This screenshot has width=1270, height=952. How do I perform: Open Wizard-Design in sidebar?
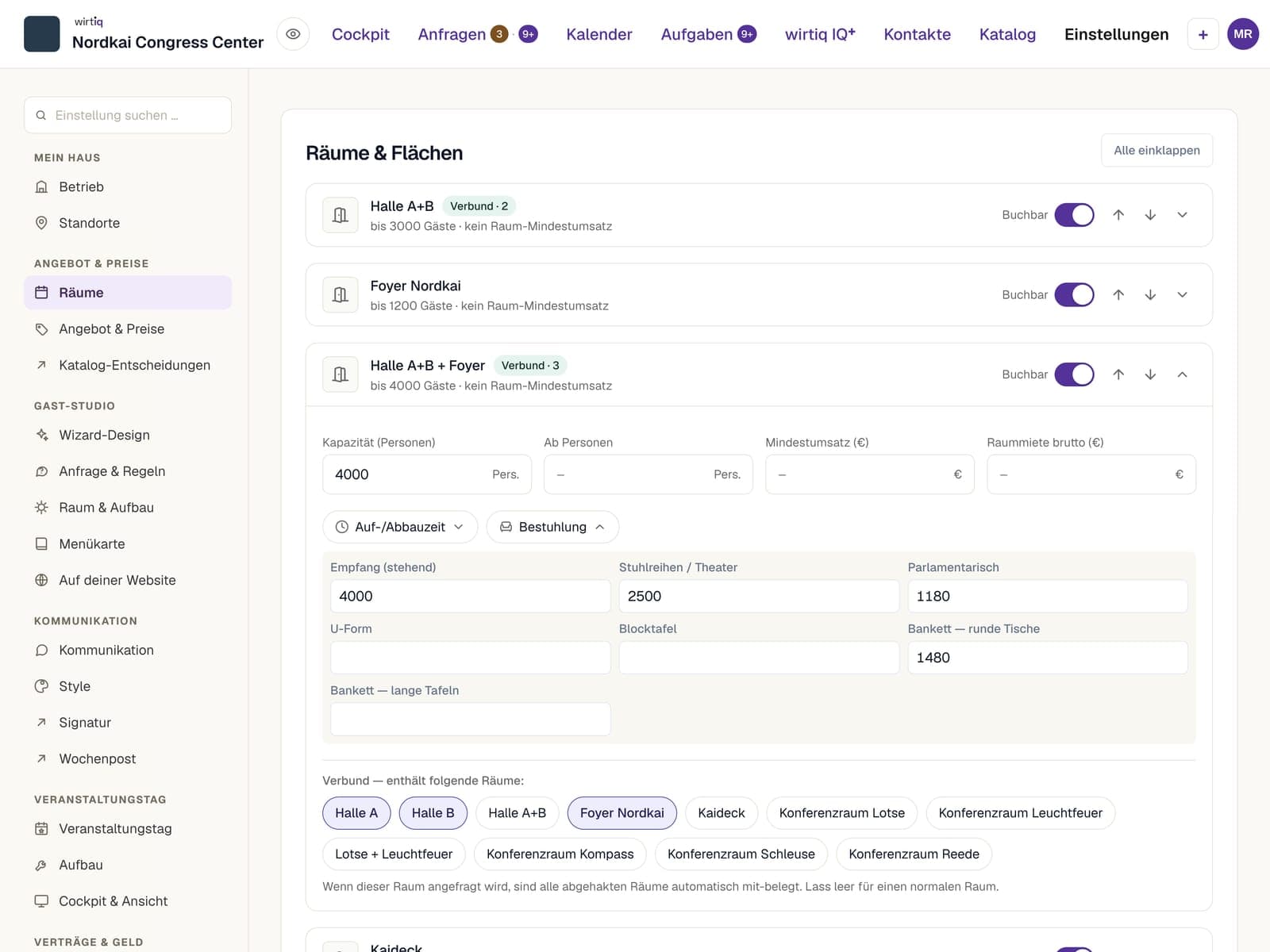click(x=128, y=435)
